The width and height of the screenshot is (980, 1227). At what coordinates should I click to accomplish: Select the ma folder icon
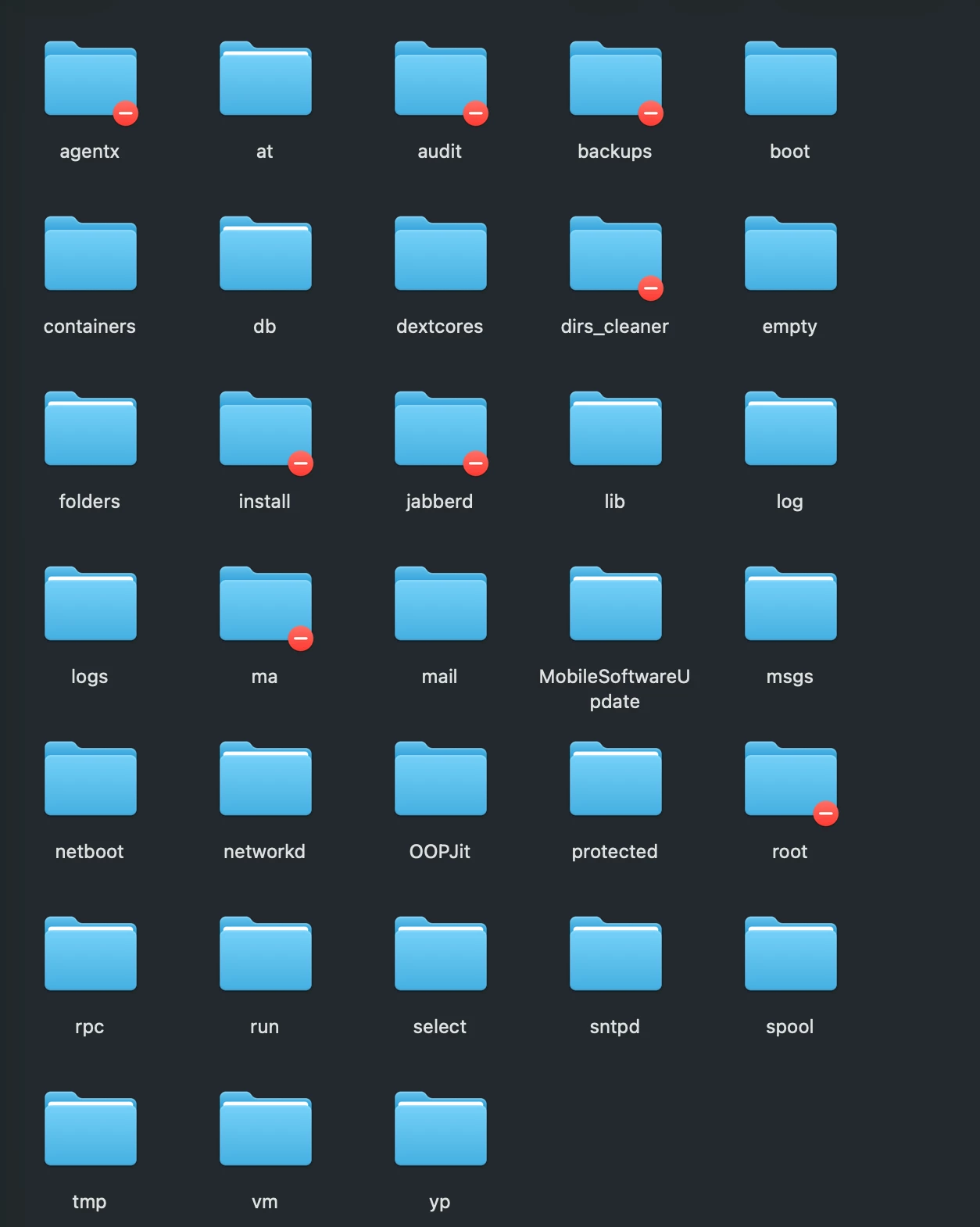[266, 603]
